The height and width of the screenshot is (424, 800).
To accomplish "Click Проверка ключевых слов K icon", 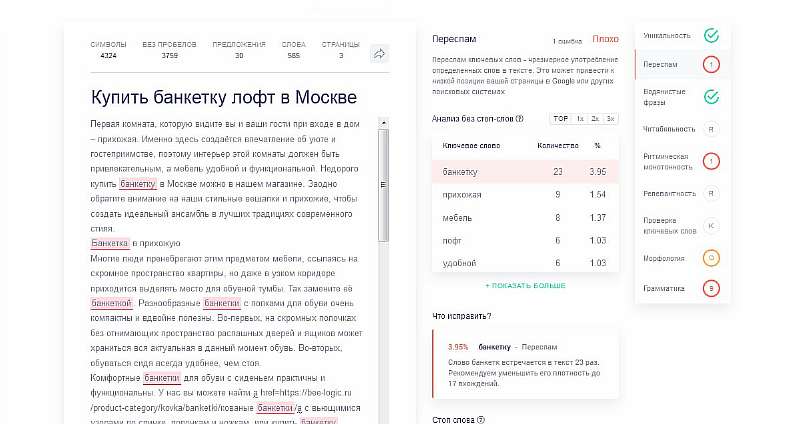I will click(x=711, y=226).
